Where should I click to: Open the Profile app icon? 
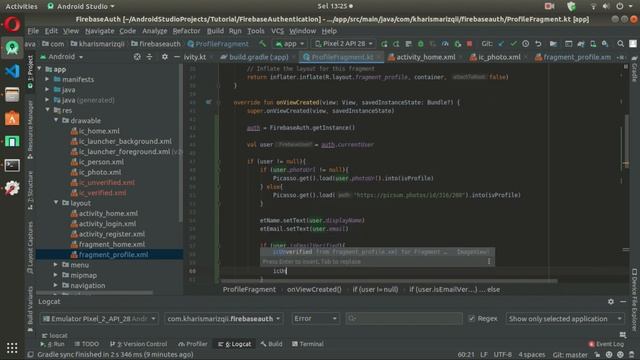click(445, 44)
